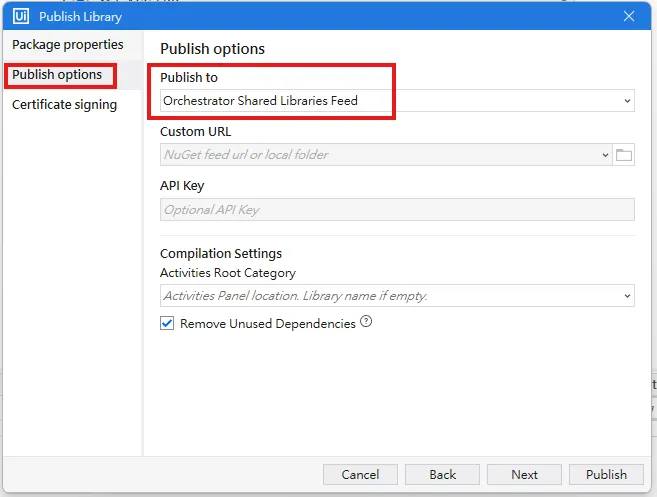Open the Certificate signing tab
Image resolution: width=657 pixels, height=497 pixels.
point(64,105)
